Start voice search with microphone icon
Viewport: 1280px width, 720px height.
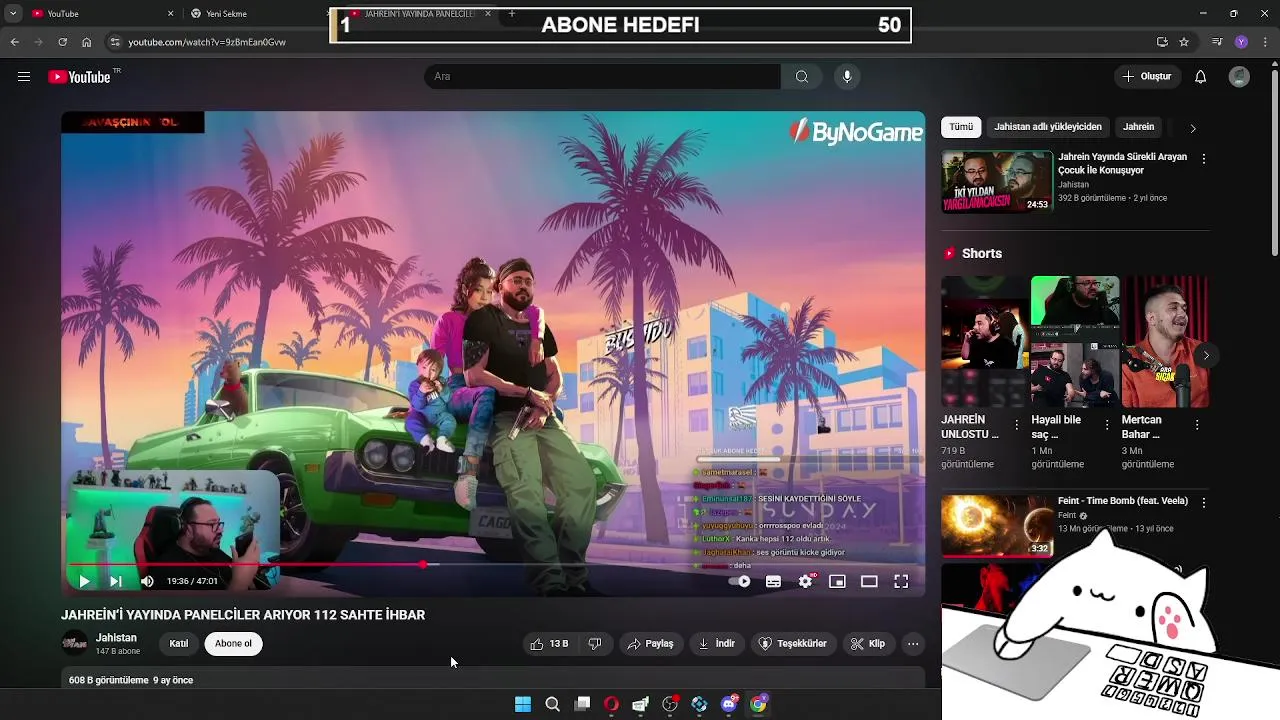point(847,77)
